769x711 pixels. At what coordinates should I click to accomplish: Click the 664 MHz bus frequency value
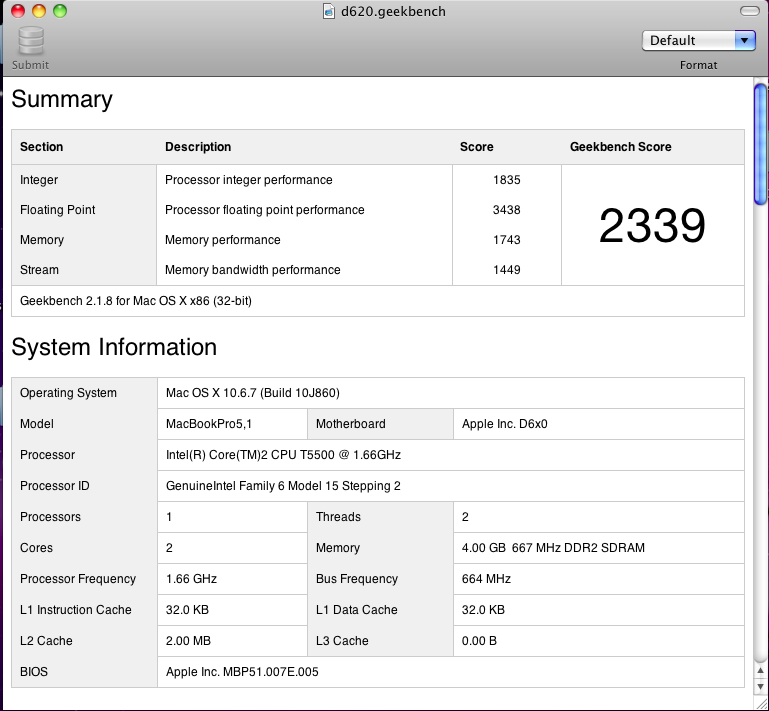coord(487,579)
